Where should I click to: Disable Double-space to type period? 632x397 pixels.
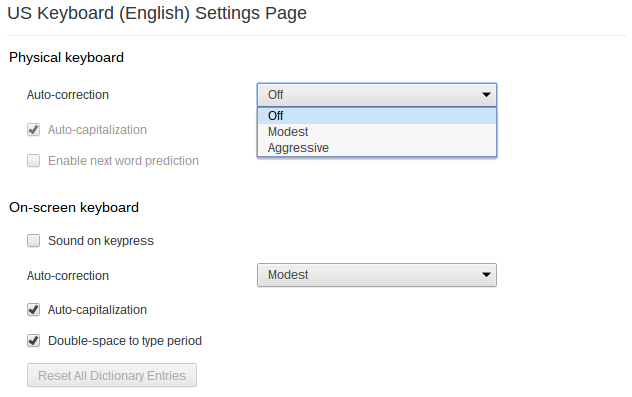coord(33,341)
